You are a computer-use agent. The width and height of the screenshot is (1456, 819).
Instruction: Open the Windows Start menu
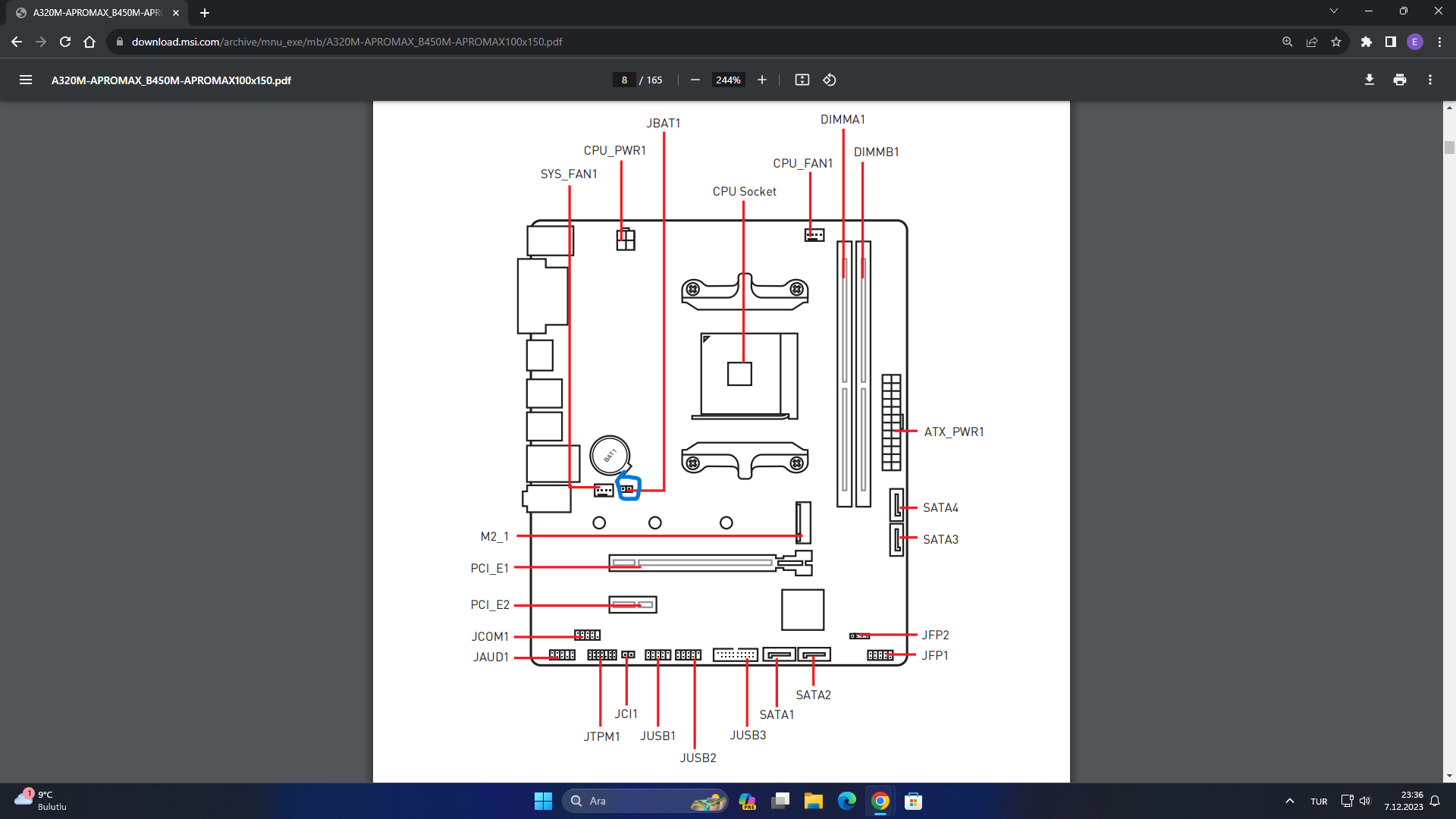(543, 801)
